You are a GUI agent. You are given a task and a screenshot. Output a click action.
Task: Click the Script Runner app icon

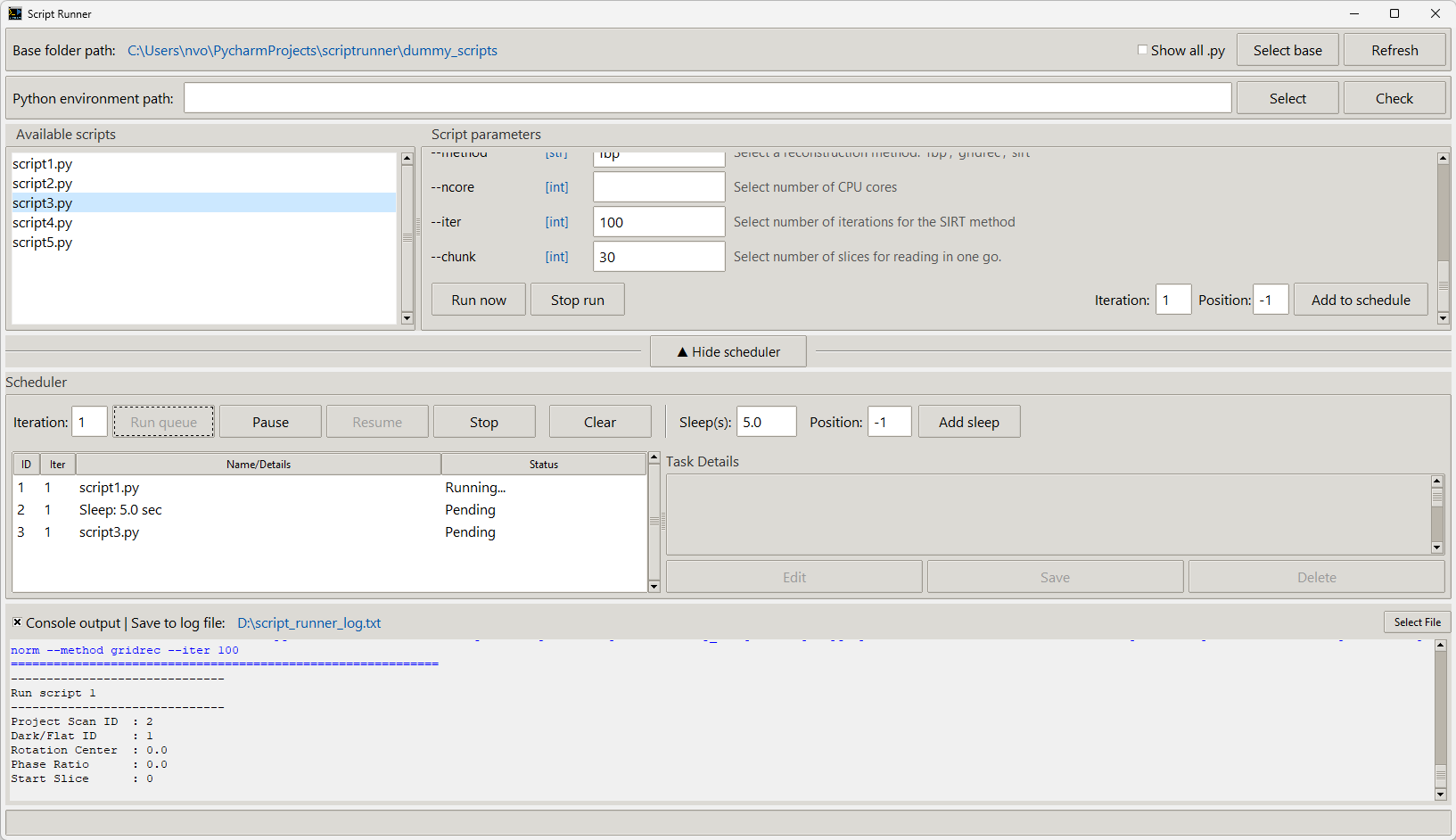(14, 13)
